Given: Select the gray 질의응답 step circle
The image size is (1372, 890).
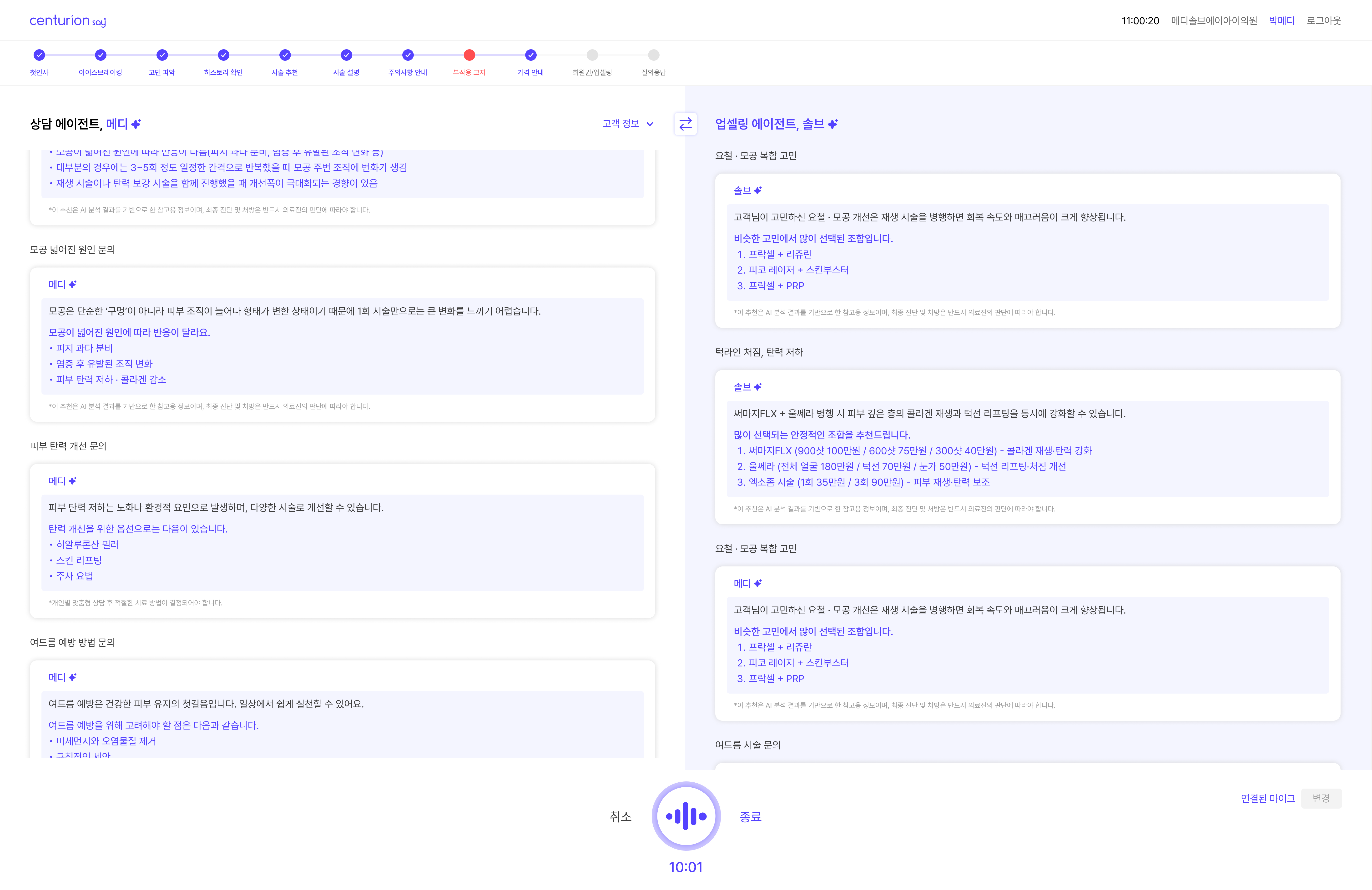Looking at the screenshot, I should pos(653,55).
